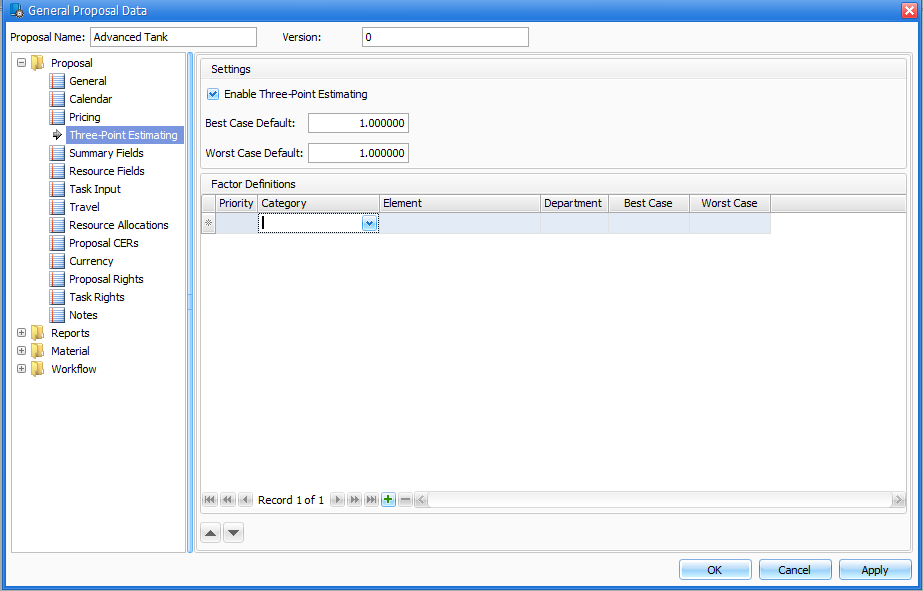Collapse the Proposal folder
This screenshot has width=923, height=591.
[x=20, y=62]
